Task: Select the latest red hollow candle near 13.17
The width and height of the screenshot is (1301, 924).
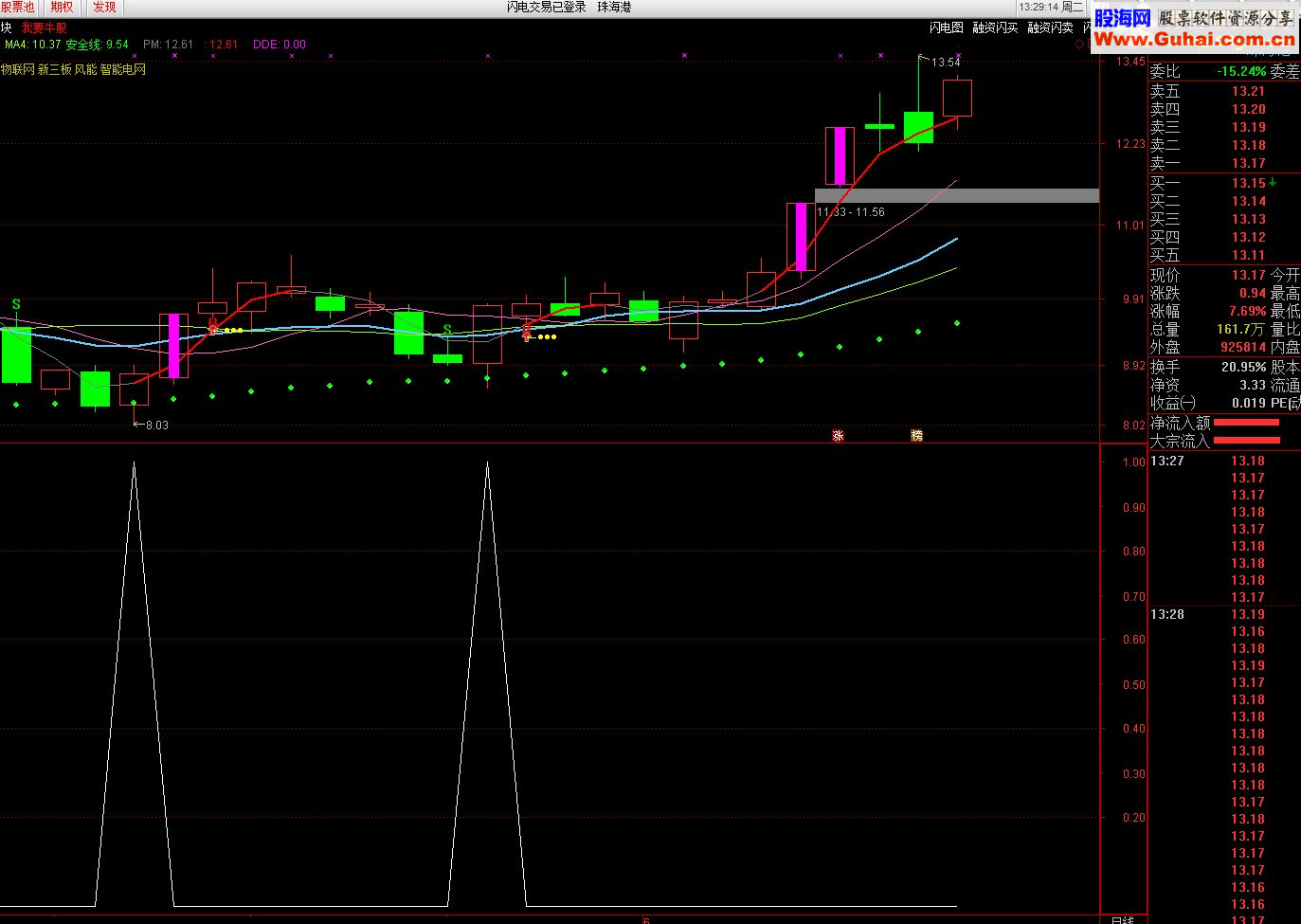Action: coord(957,99)
